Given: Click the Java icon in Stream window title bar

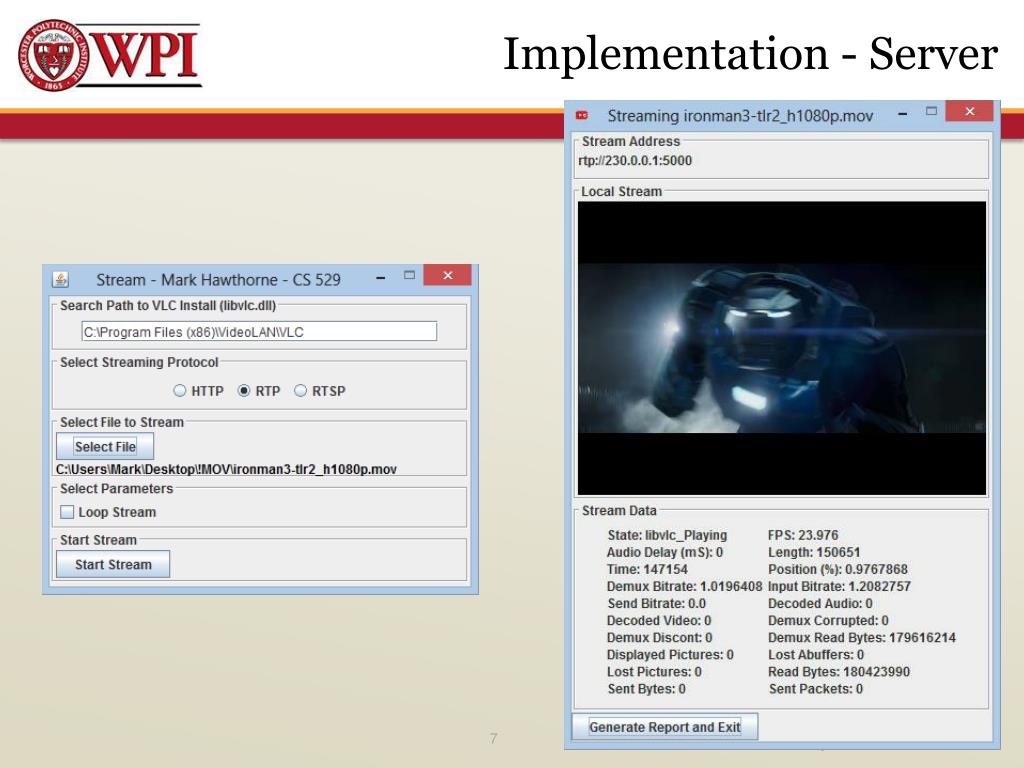Looking at the screenshot, I should pos(61,280).
